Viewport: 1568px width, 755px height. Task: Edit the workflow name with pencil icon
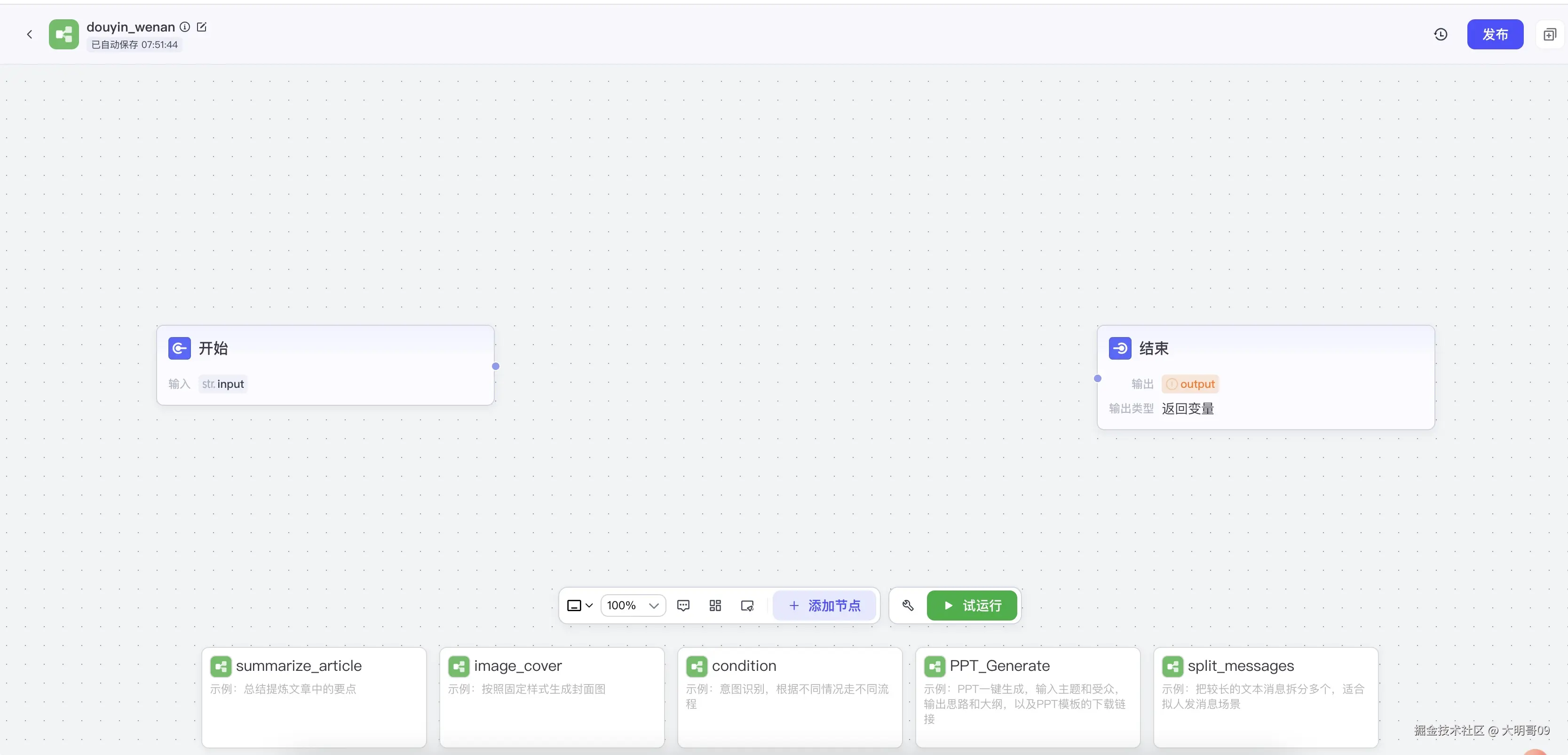(x=202, y=27)
